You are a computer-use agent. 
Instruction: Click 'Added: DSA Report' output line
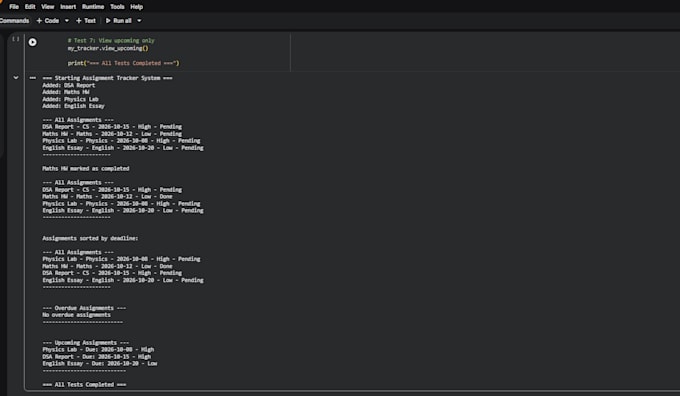click(x=69, y=85)
